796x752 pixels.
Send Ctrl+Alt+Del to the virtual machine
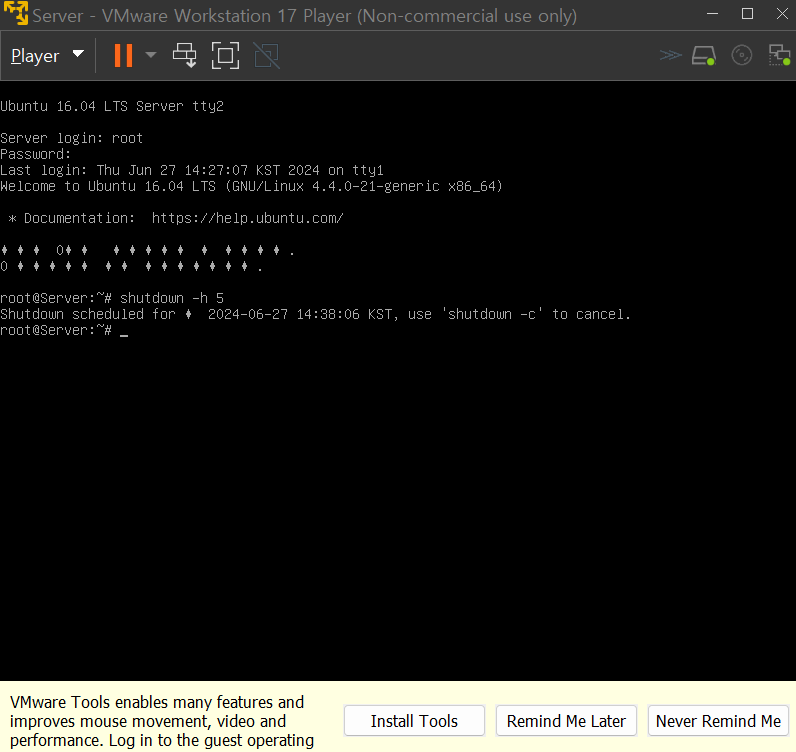tap(185, 55)
